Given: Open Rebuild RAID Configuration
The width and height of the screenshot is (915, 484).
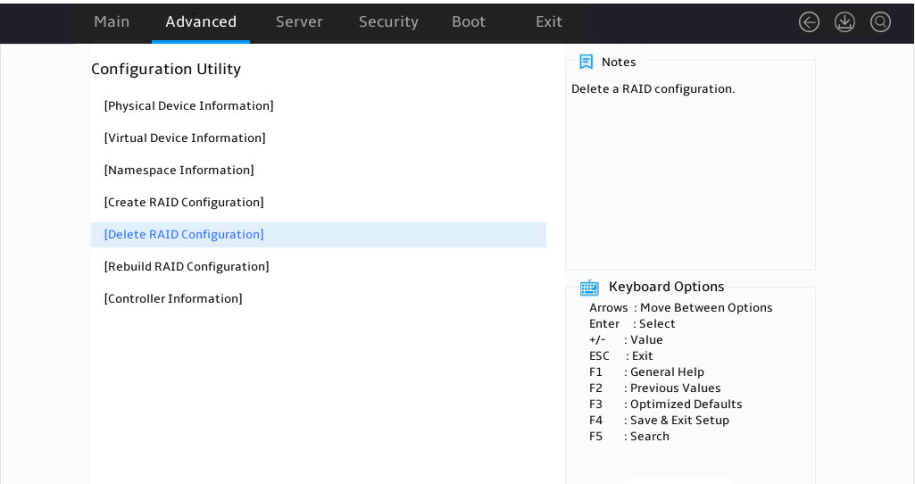Looking at the screenshot, I should (x=186, y=266).
